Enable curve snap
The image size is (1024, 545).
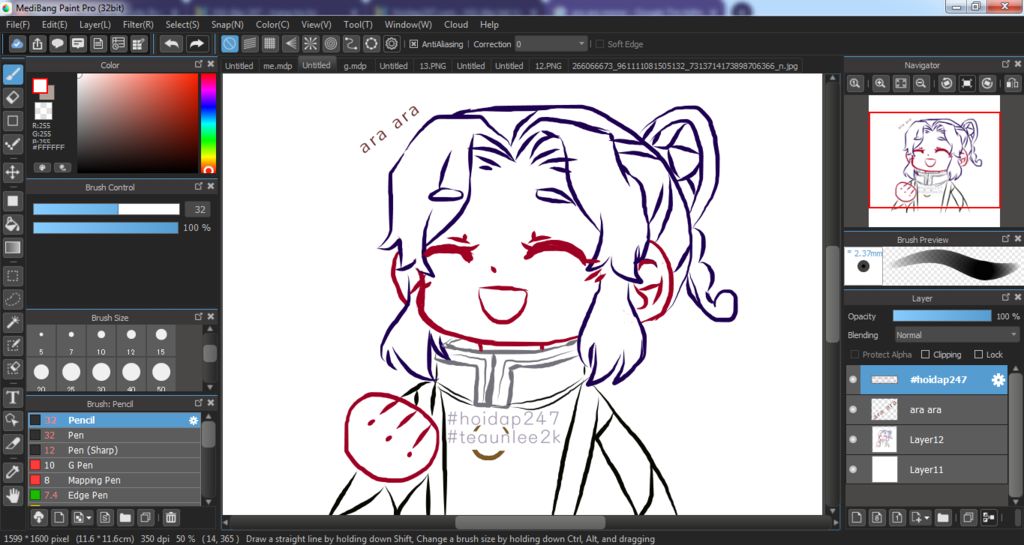[351, 44]
